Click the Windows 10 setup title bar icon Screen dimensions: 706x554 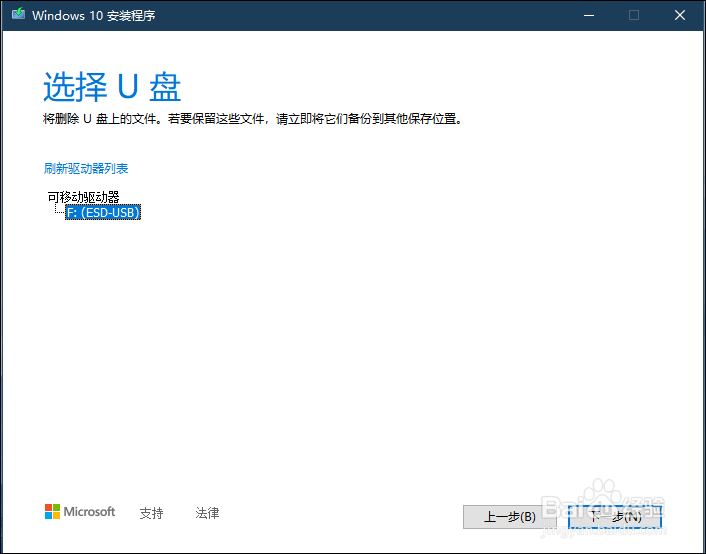18,14
